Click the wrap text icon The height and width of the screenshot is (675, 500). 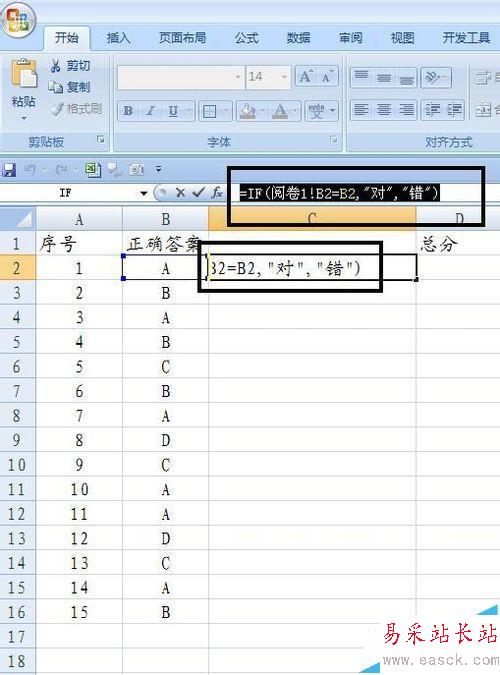[x=483, y=78]
